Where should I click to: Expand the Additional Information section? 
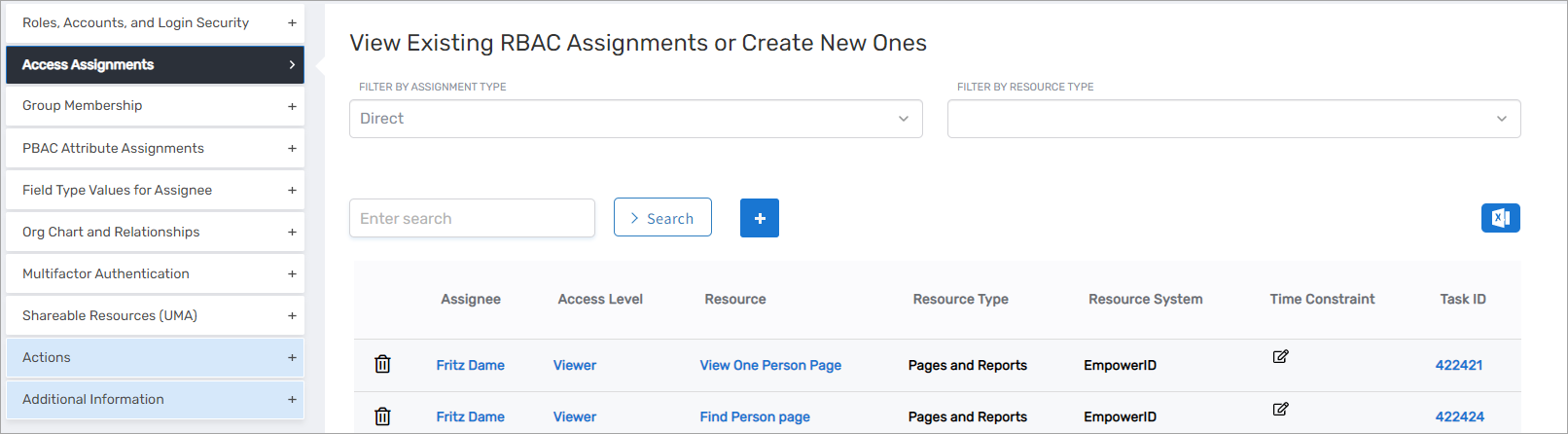[x=156, y=399]
